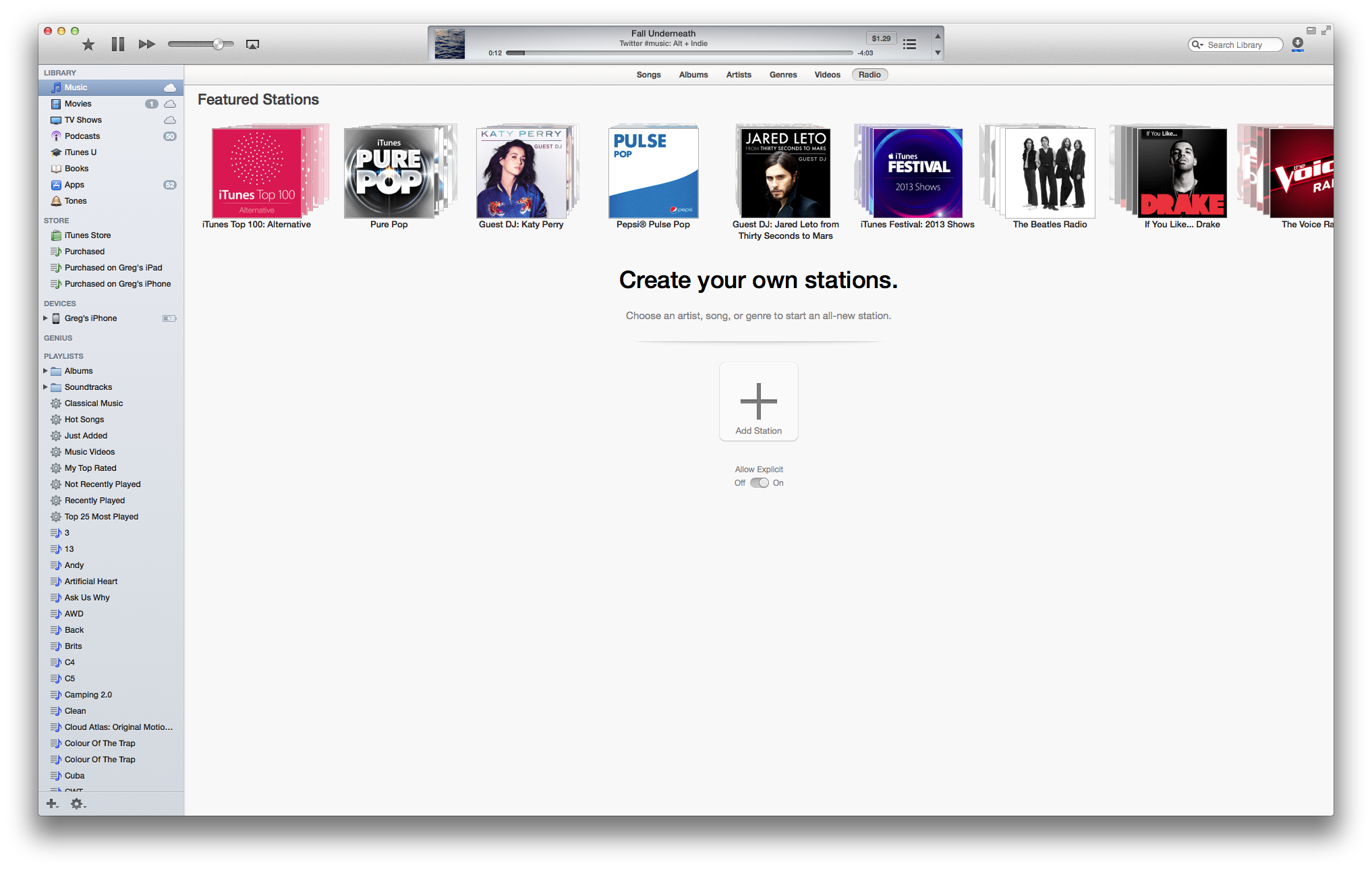Switch to the Genres tab

point(783,75)
